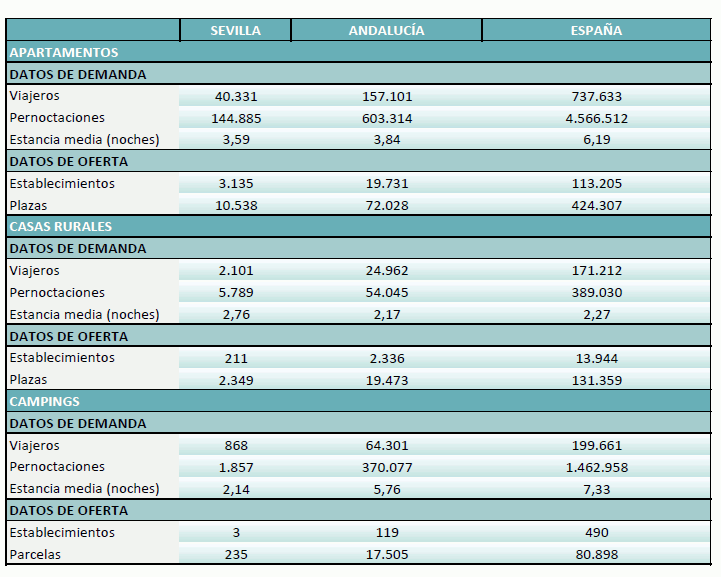Select the 4.566.512 España cell
This screenshot has width=721, height=577.
596,118
